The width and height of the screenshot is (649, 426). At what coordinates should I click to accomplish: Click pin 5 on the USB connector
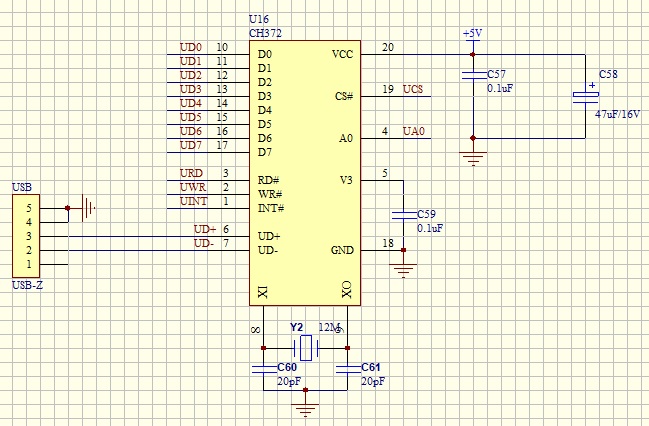[x=29, y=208]
